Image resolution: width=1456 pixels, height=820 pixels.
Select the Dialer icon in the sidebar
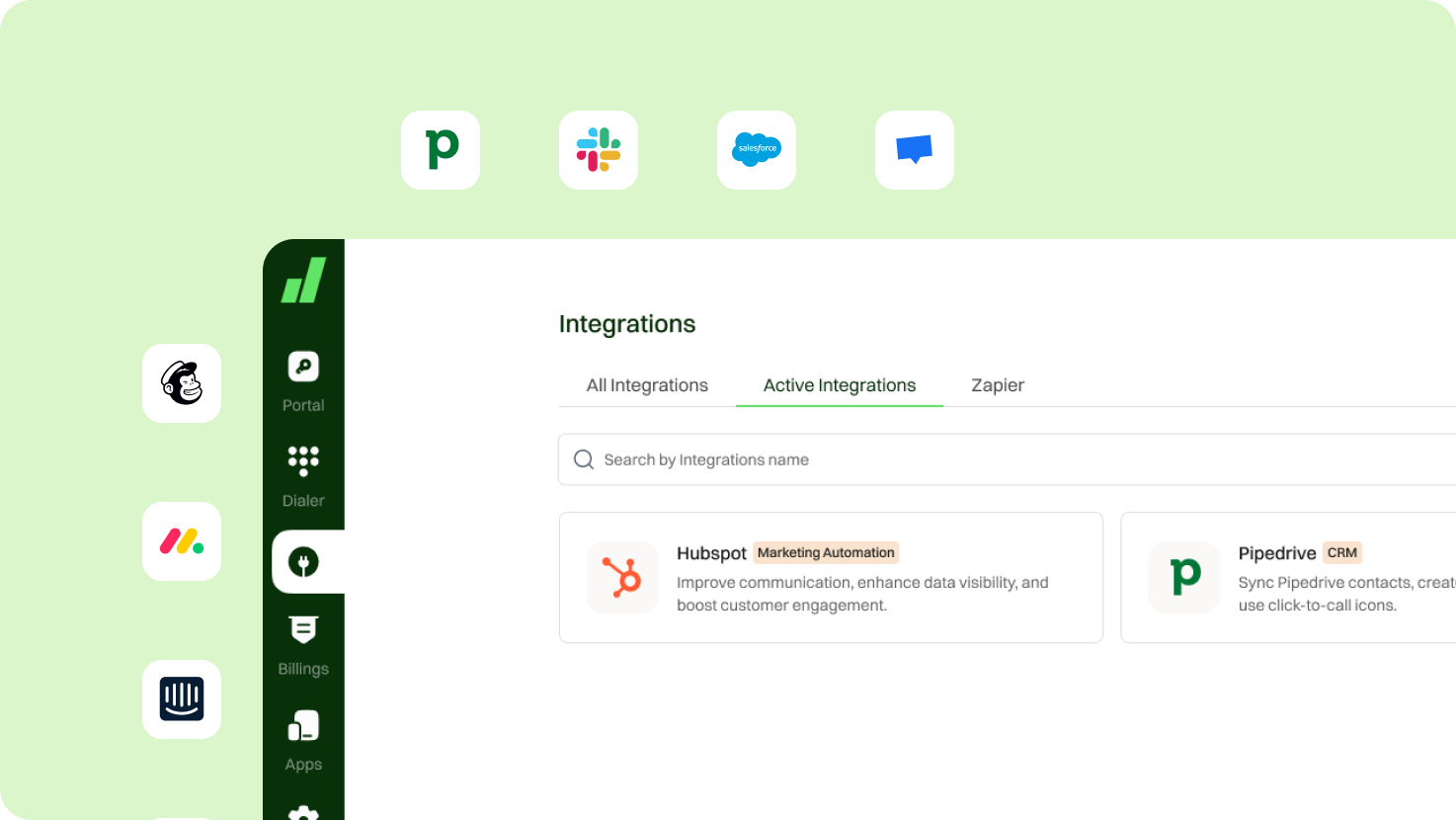(302, 460)
